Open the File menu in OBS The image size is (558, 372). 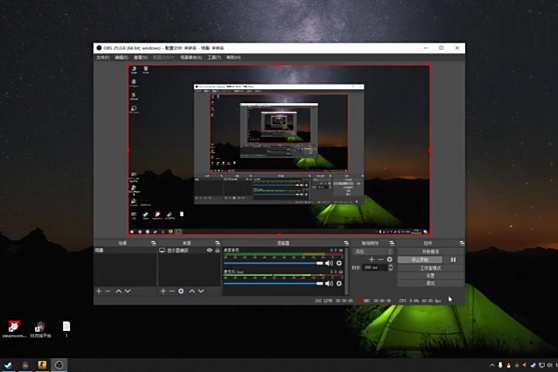[103, 57]
